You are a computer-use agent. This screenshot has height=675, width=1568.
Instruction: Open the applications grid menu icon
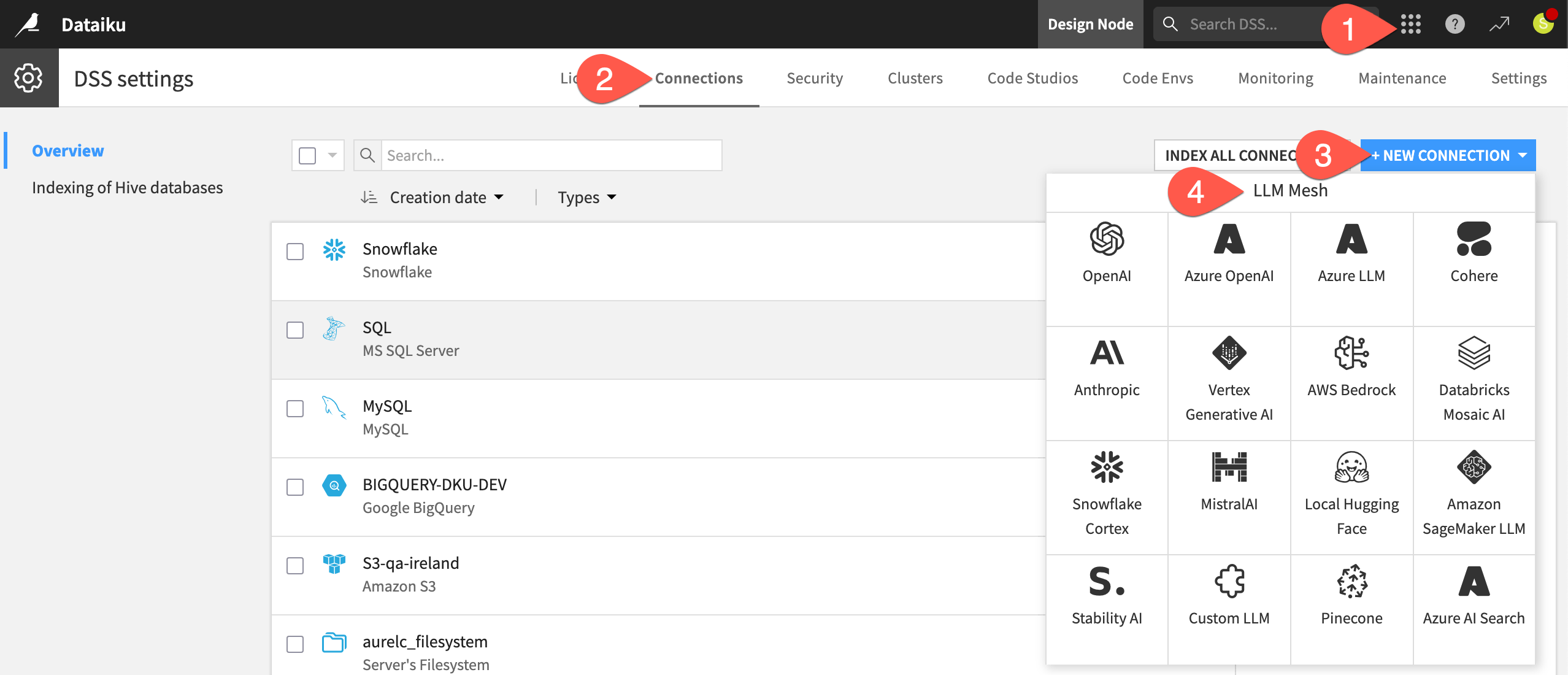[1410, 25]
